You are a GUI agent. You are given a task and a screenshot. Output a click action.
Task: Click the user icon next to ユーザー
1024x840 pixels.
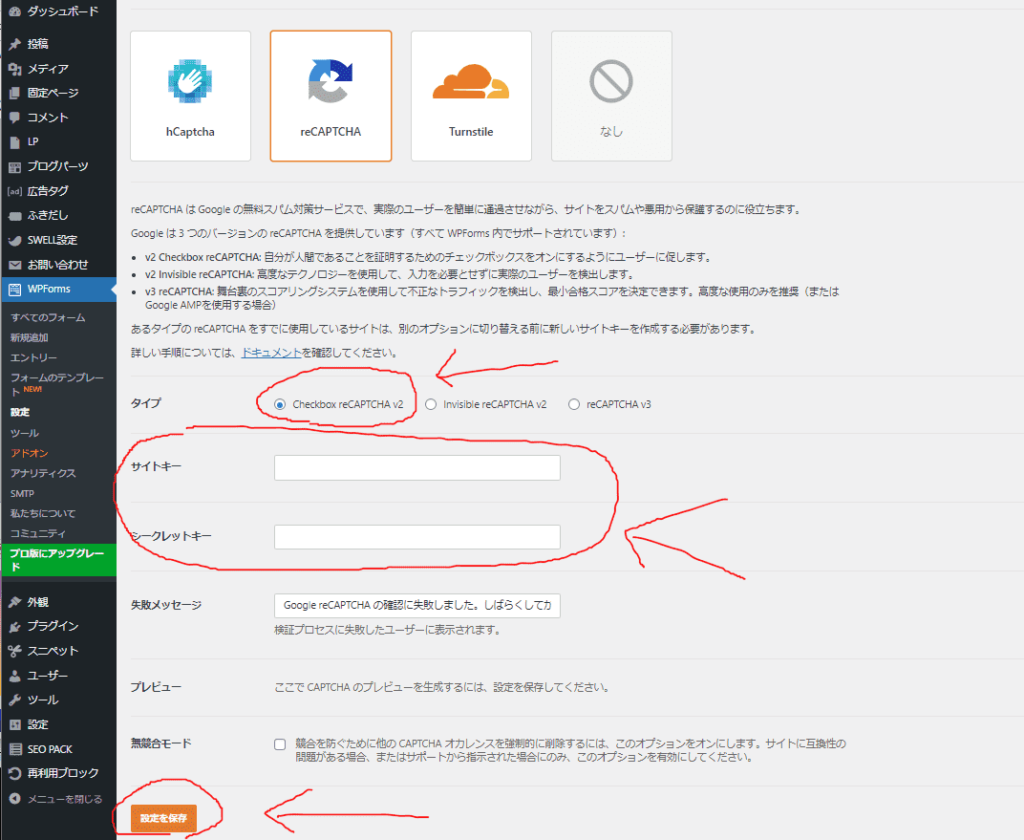pos(14,675)
